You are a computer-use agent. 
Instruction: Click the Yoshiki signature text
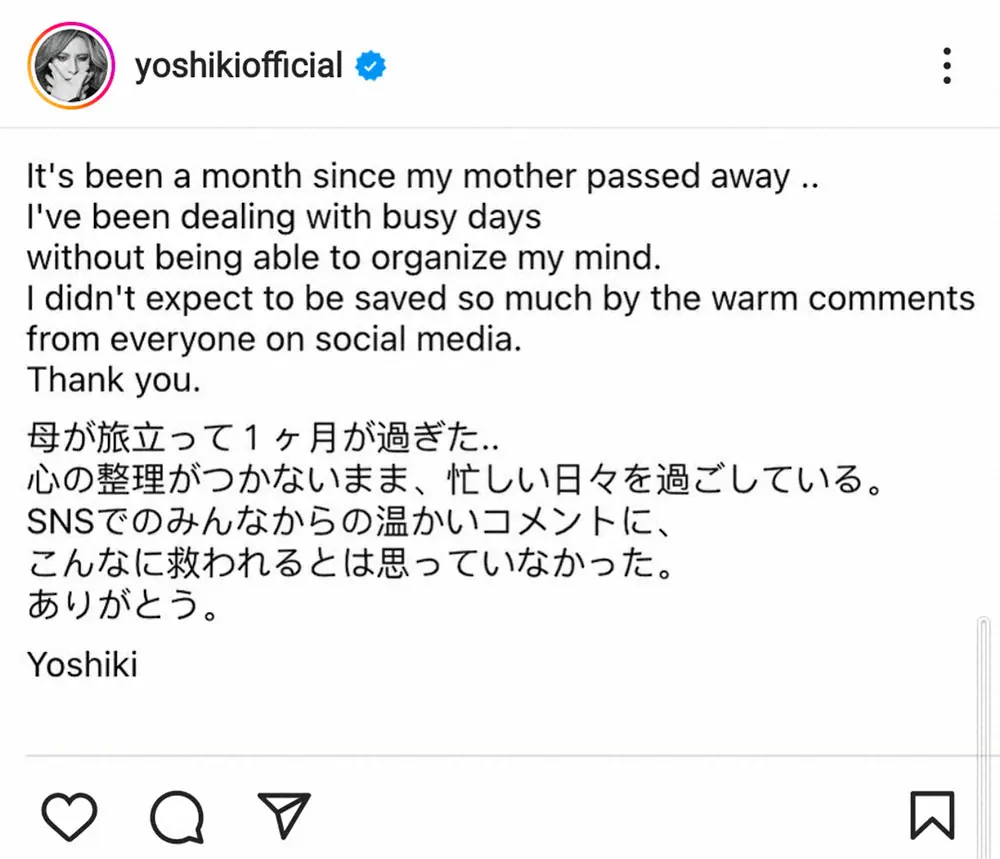[82, 664]
